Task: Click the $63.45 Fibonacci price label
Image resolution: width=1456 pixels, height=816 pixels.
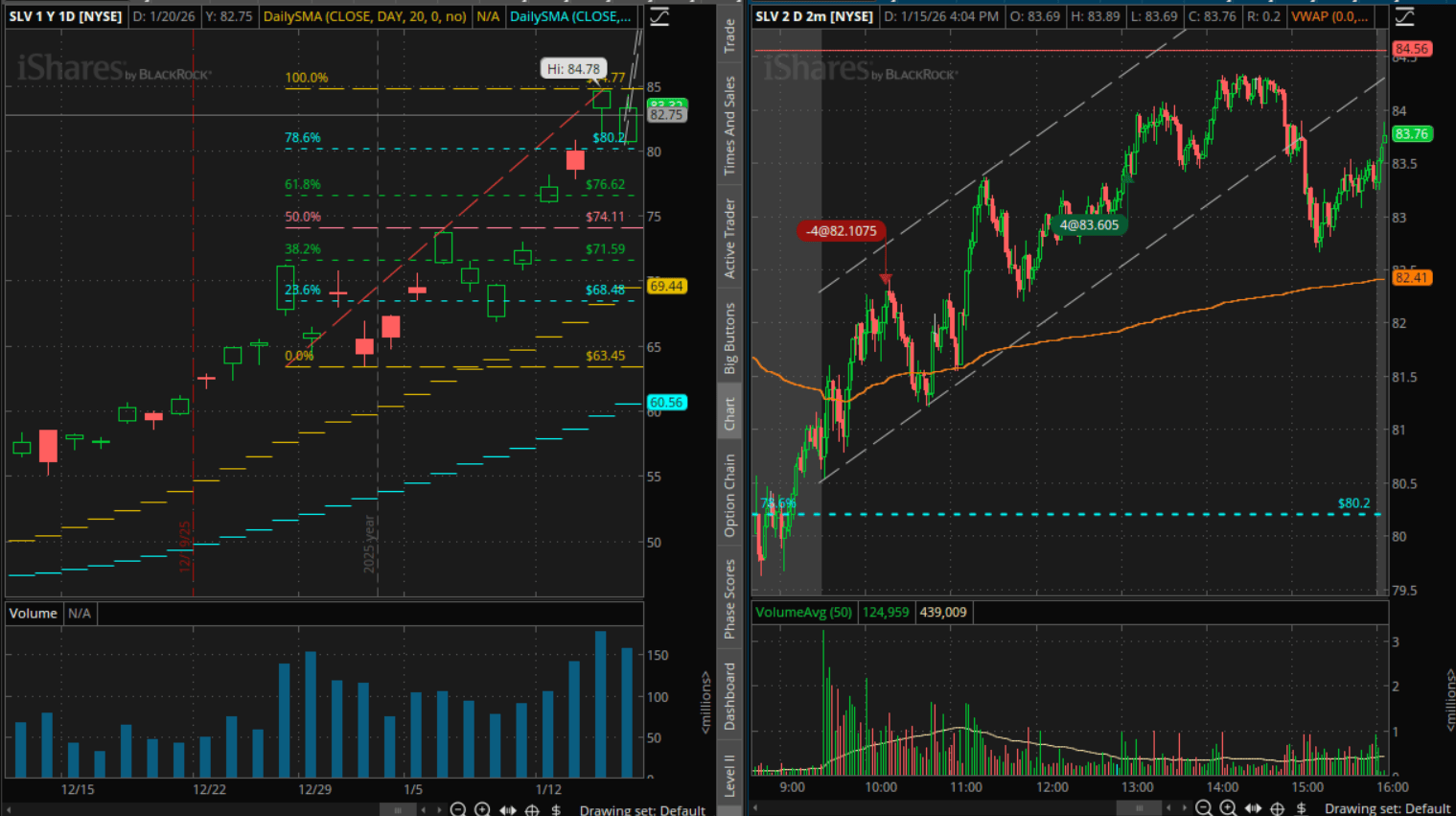Action: 605,356
